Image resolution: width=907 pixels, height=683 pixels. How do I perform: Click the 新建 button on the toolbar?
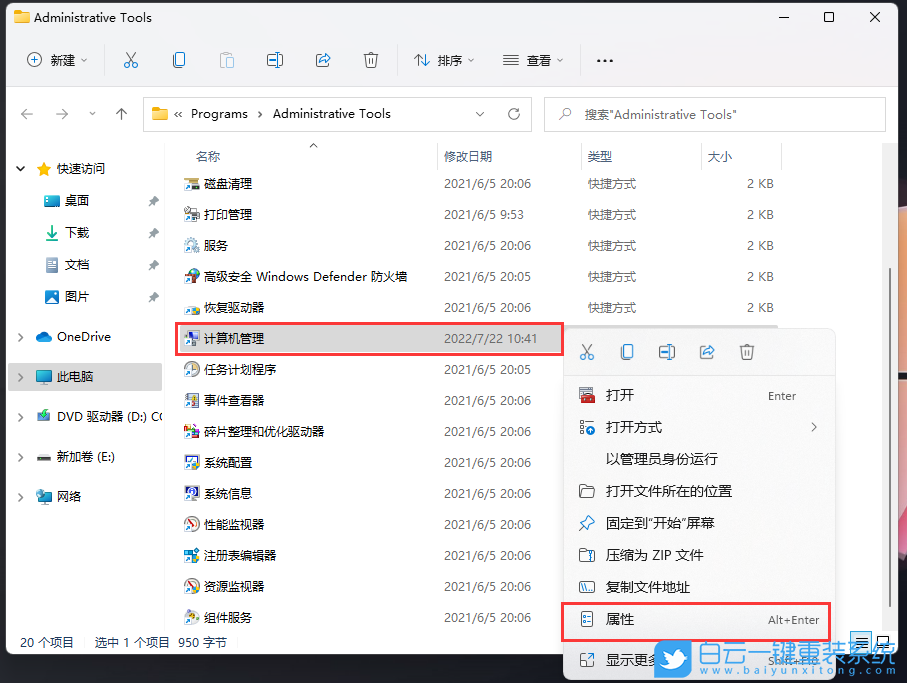click(57, 60)
